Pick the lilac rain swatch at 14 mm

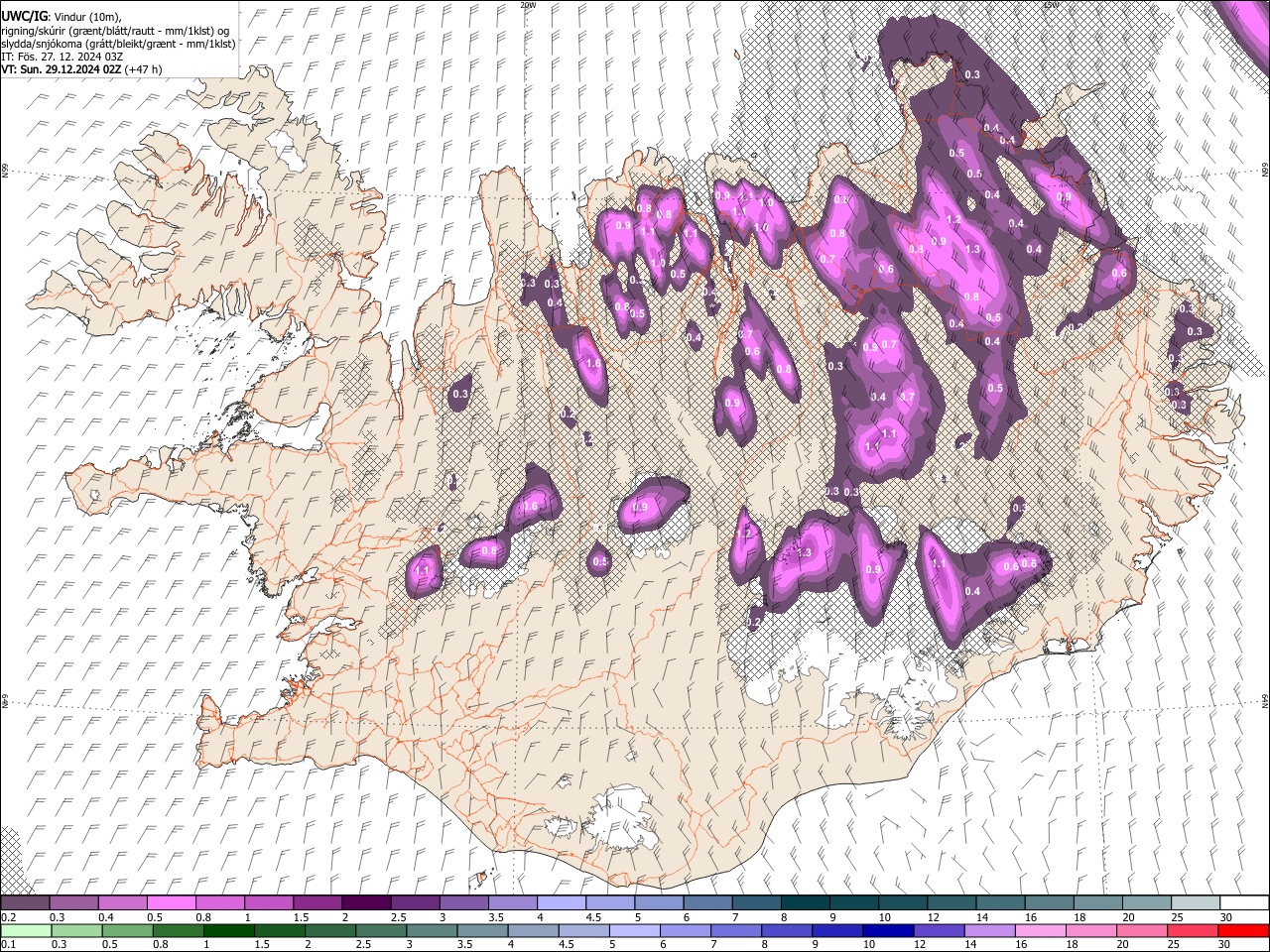(x=988, y=930)
